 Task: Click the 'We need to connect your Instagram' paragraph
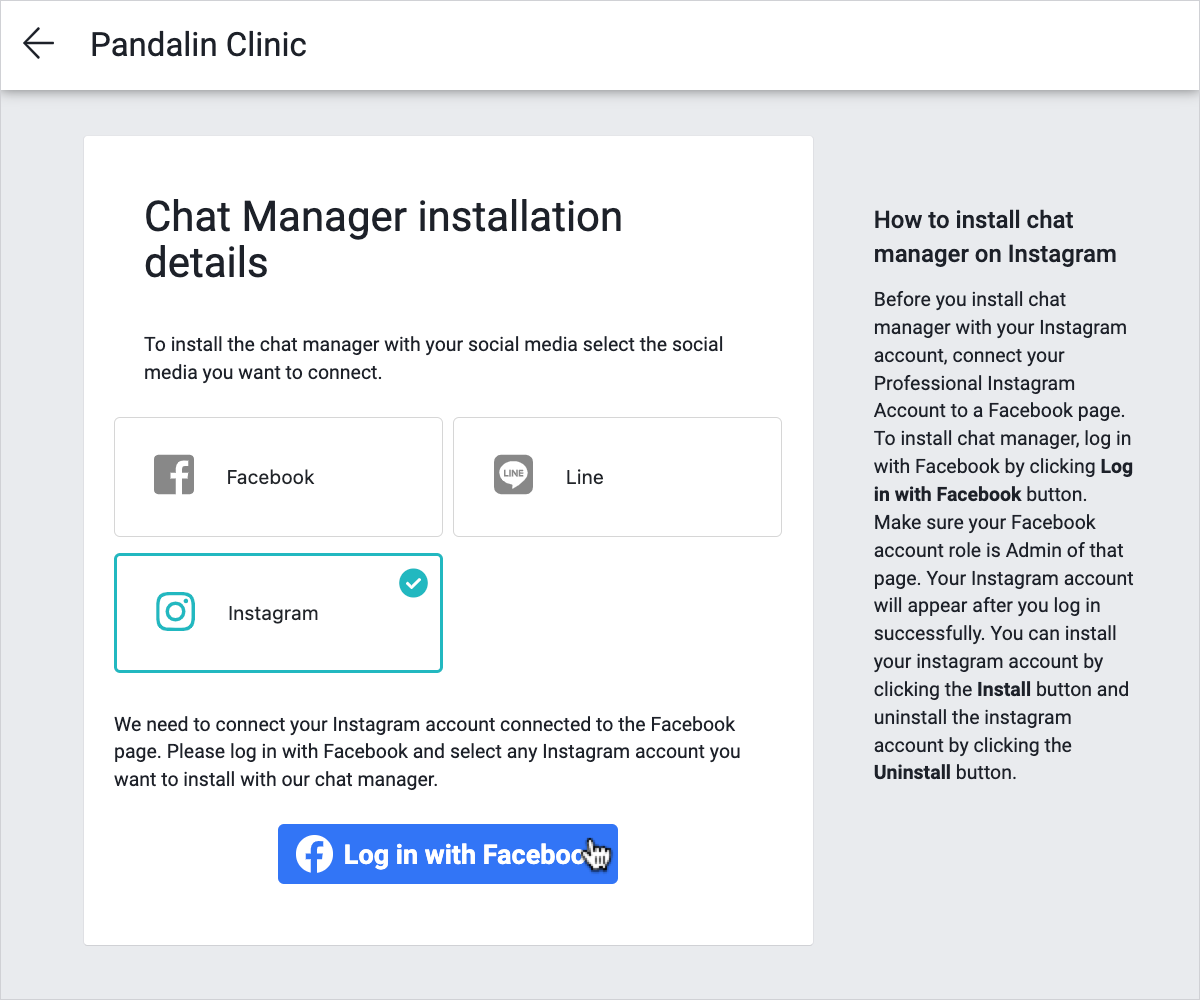(427, 751)
